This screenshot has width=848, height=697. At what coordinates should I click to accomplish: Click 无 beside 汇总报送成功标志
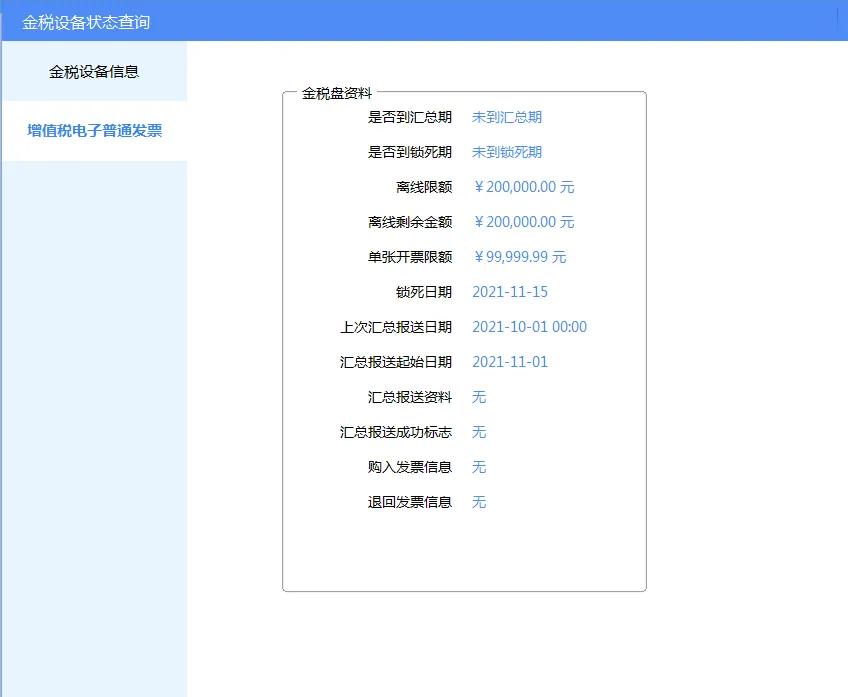[479, 432]
